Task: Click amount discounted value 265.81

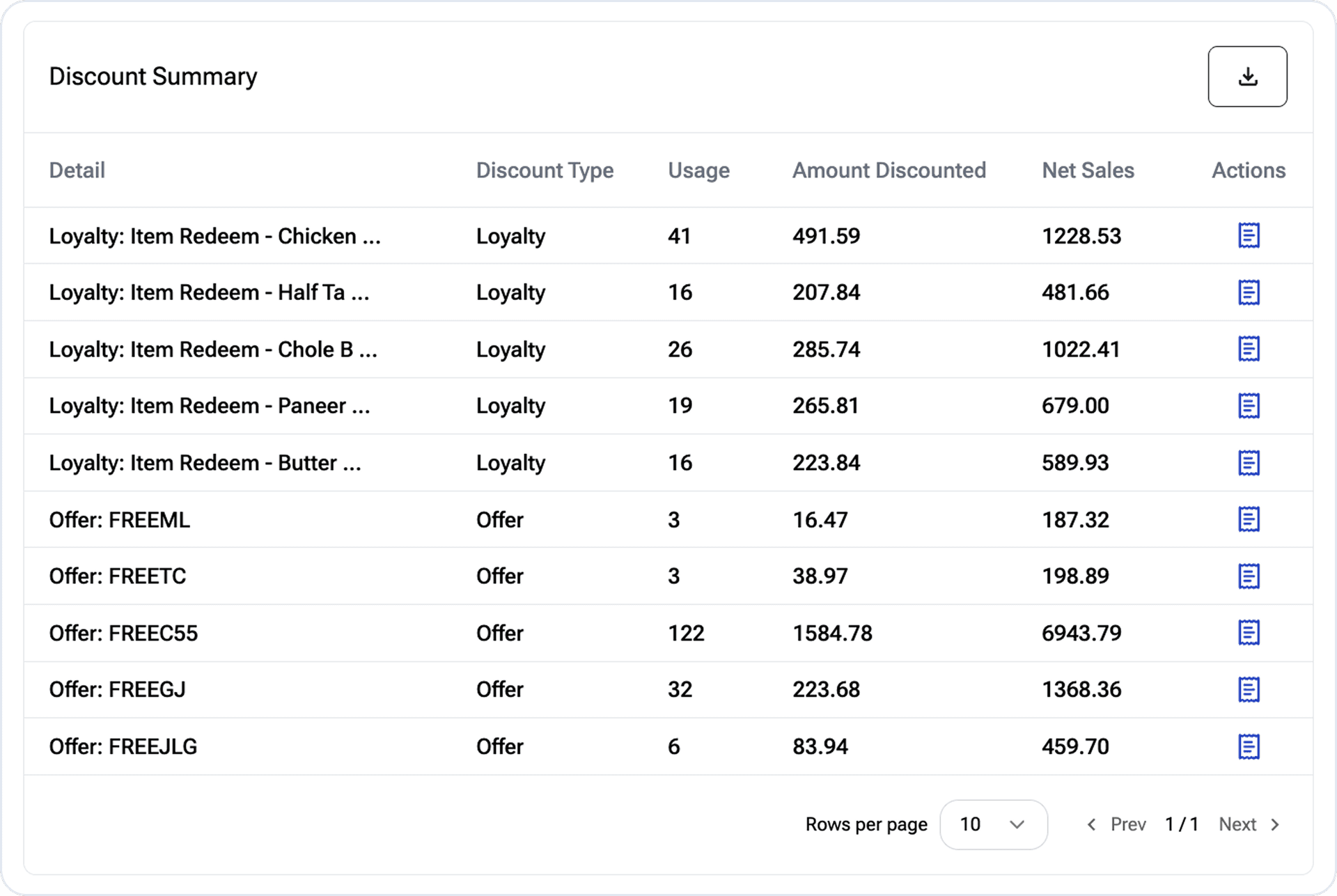Action: tap(825, 406)
